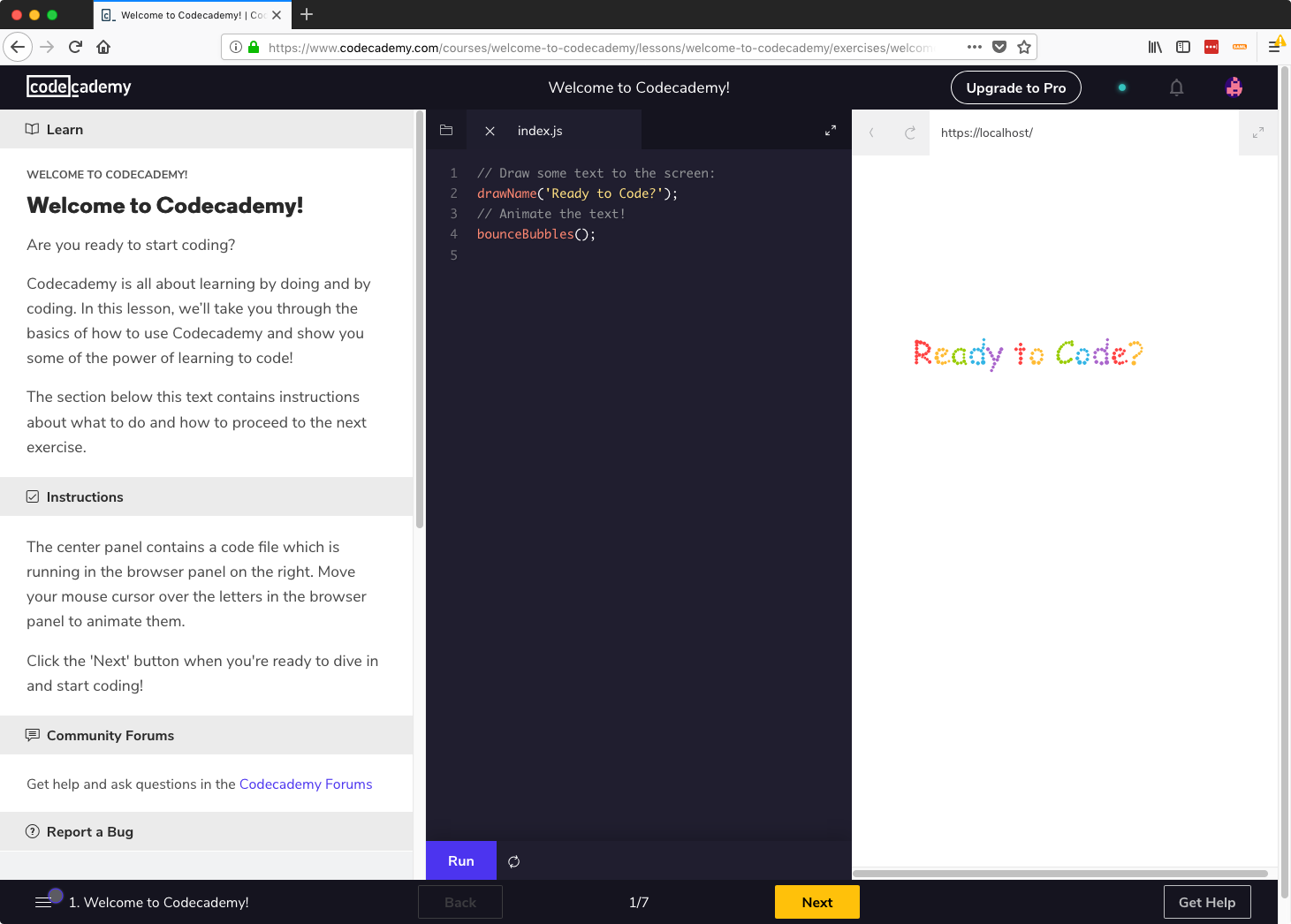Click the Next button
1291x924 pixels.
[817, 902]
